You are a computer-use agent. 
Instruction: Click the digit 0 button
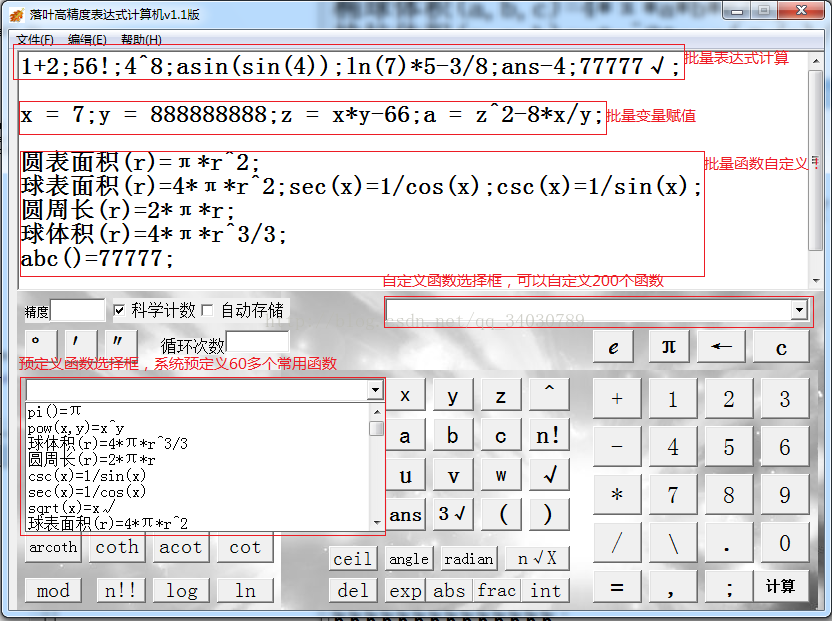(x=785, y=542)
